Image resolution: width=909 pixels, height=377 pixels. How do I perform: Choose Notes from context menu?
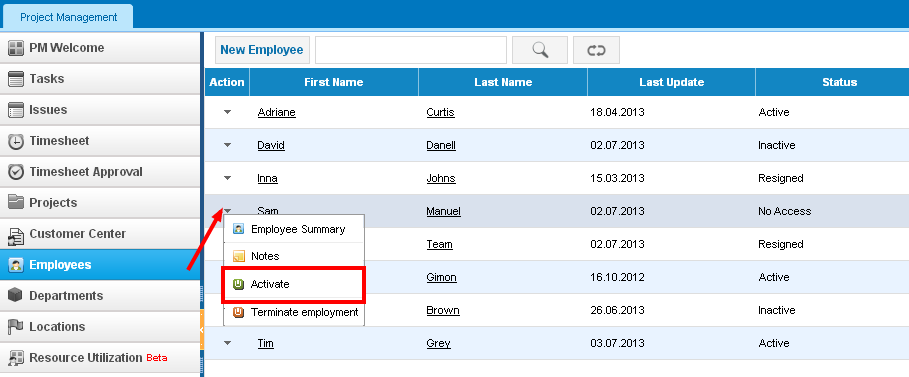tap(294, 256)
